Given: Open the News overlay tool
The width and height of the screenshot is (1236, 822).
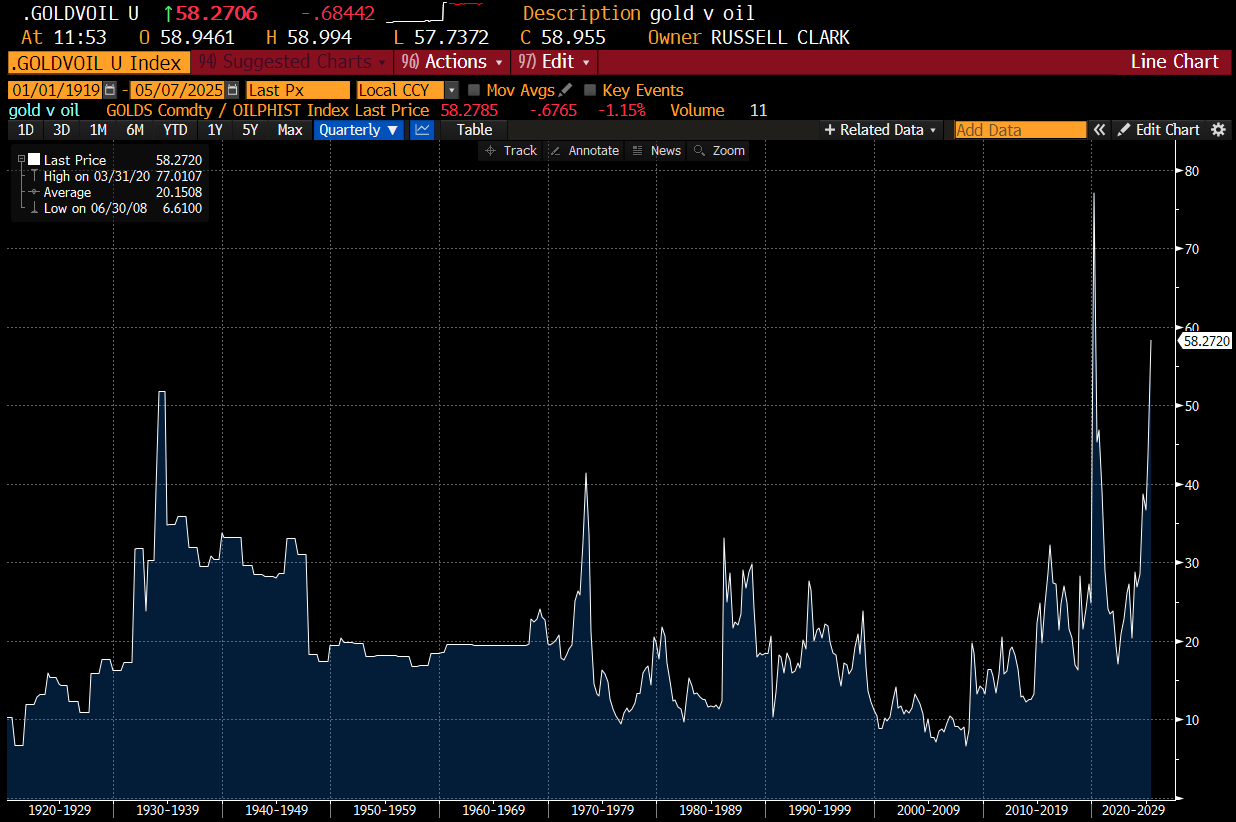Looking at the screenshot, I should click(x=657, y=150).
